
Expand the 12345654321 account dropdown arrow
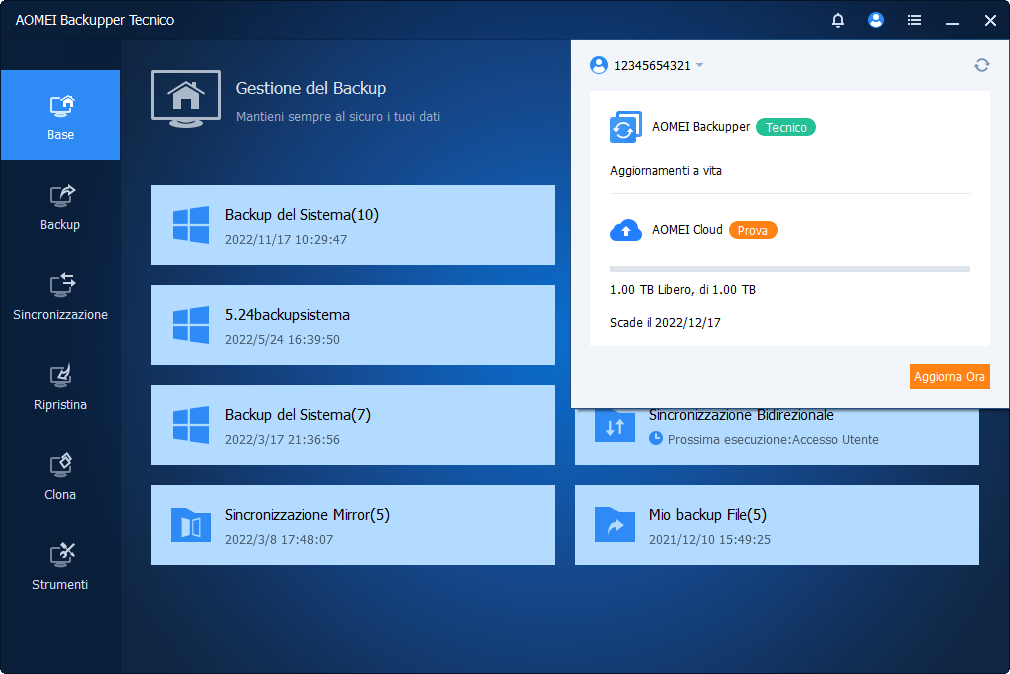tap(700, 65)
